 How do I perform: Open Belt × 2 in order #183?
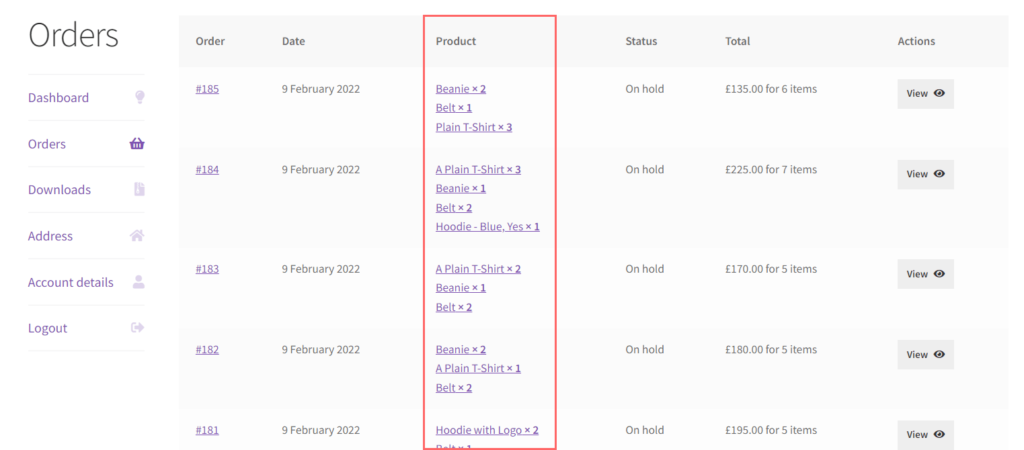(x=454, y=308)
